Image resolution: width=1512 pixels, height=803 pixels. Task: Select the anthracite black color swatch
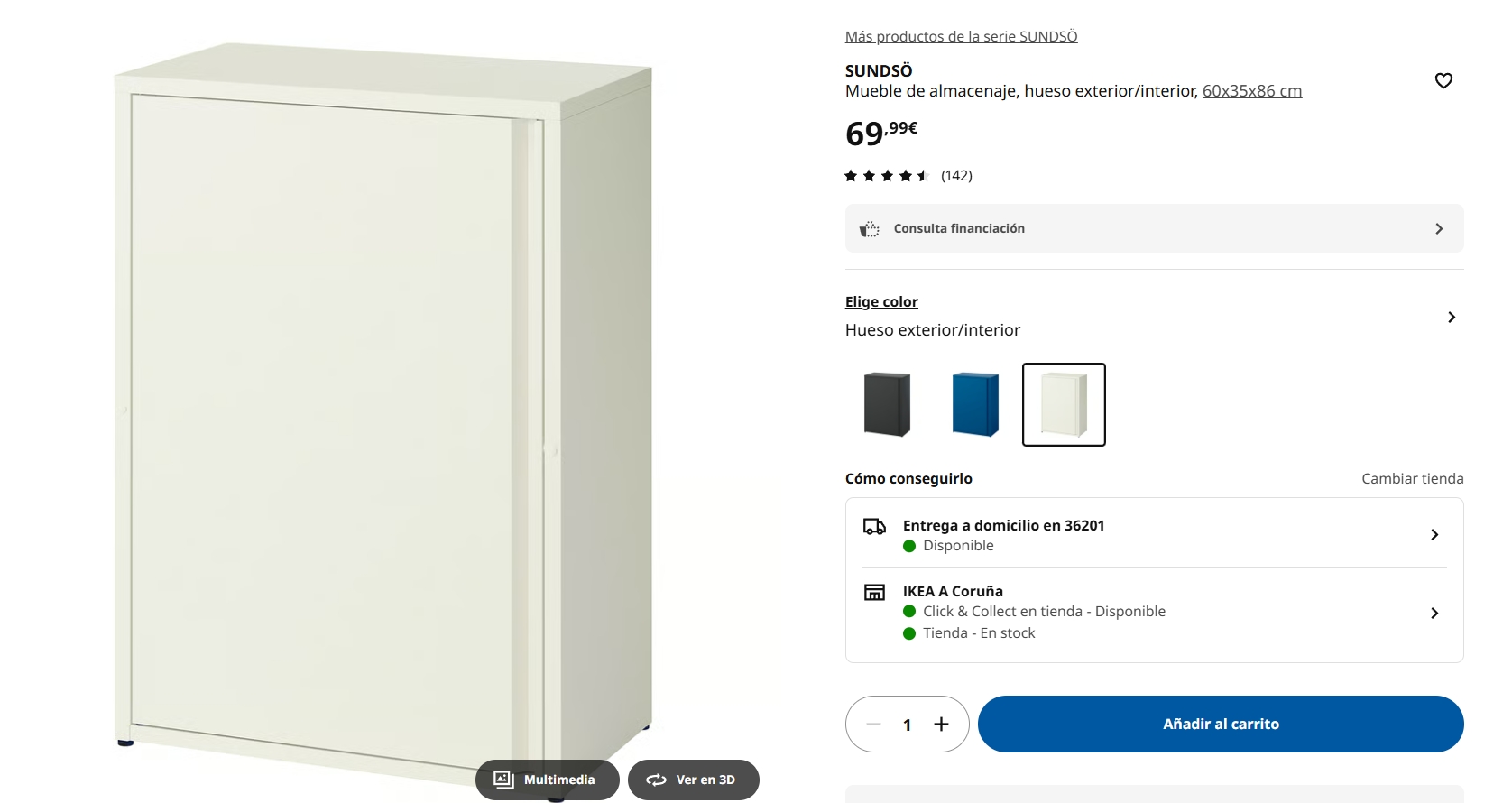(x=887, y=404)
